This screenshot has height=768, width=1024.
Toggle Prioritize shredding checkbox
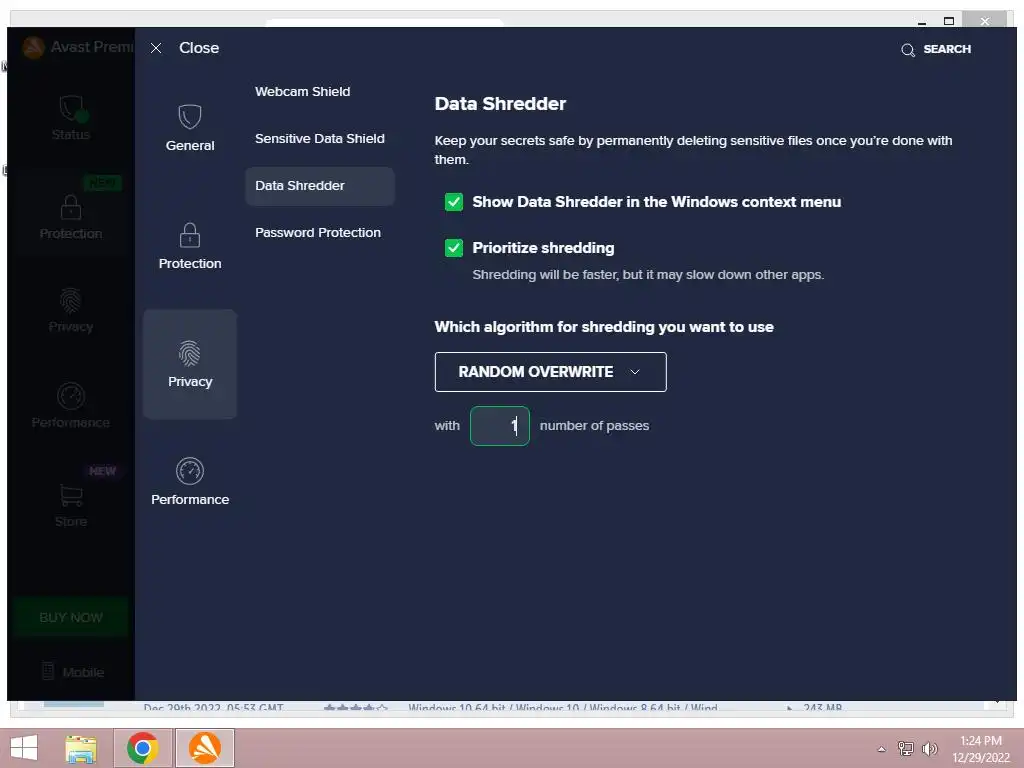point(454,248)
